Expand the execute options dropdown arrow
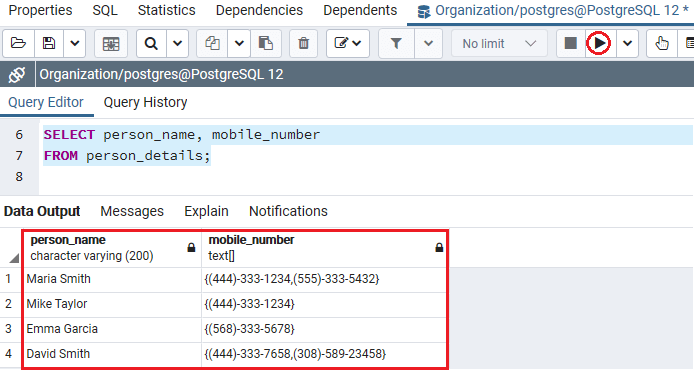The height and width of the screenshot is (373, 694). coord(628,43)
